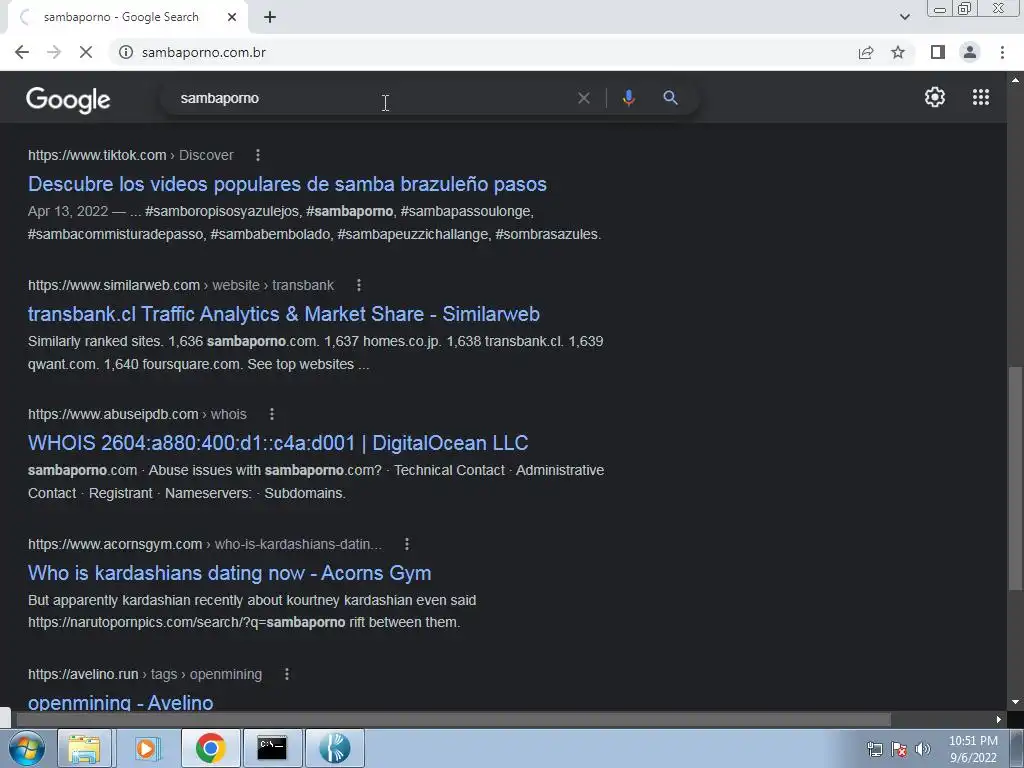This screenshot has height=768, width=1024.
Task: Click the scroll-up arrow of the page
Action: point(1015,80)
